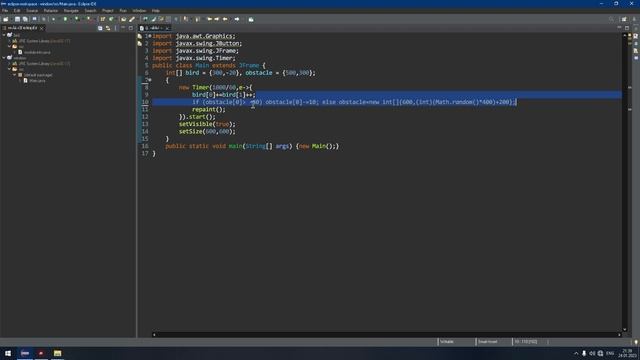Collapse the (default package) node
640x360 pixels.
pyautogui.click(x=15, y=75)
